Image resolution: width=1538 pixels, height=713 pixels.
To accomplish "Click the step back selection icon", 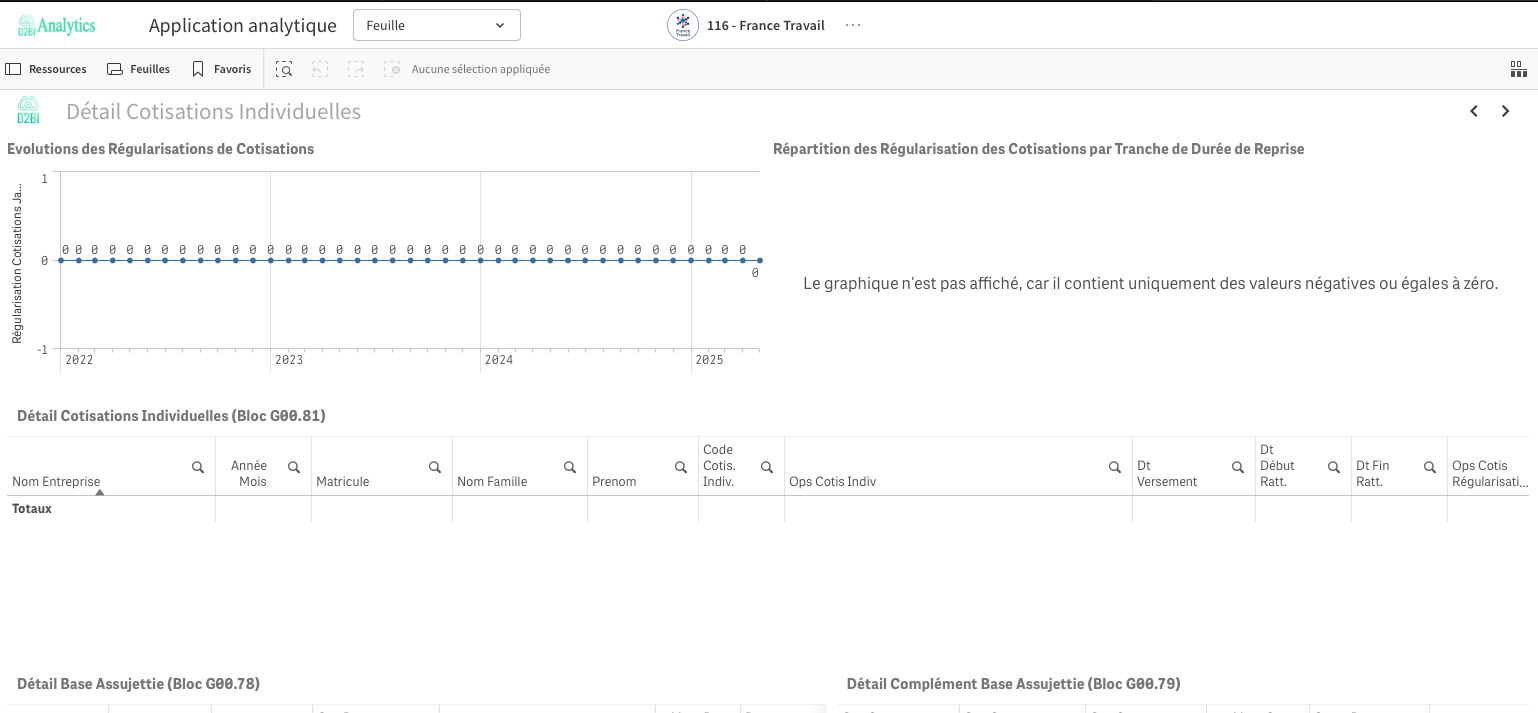I will [320, 69].
